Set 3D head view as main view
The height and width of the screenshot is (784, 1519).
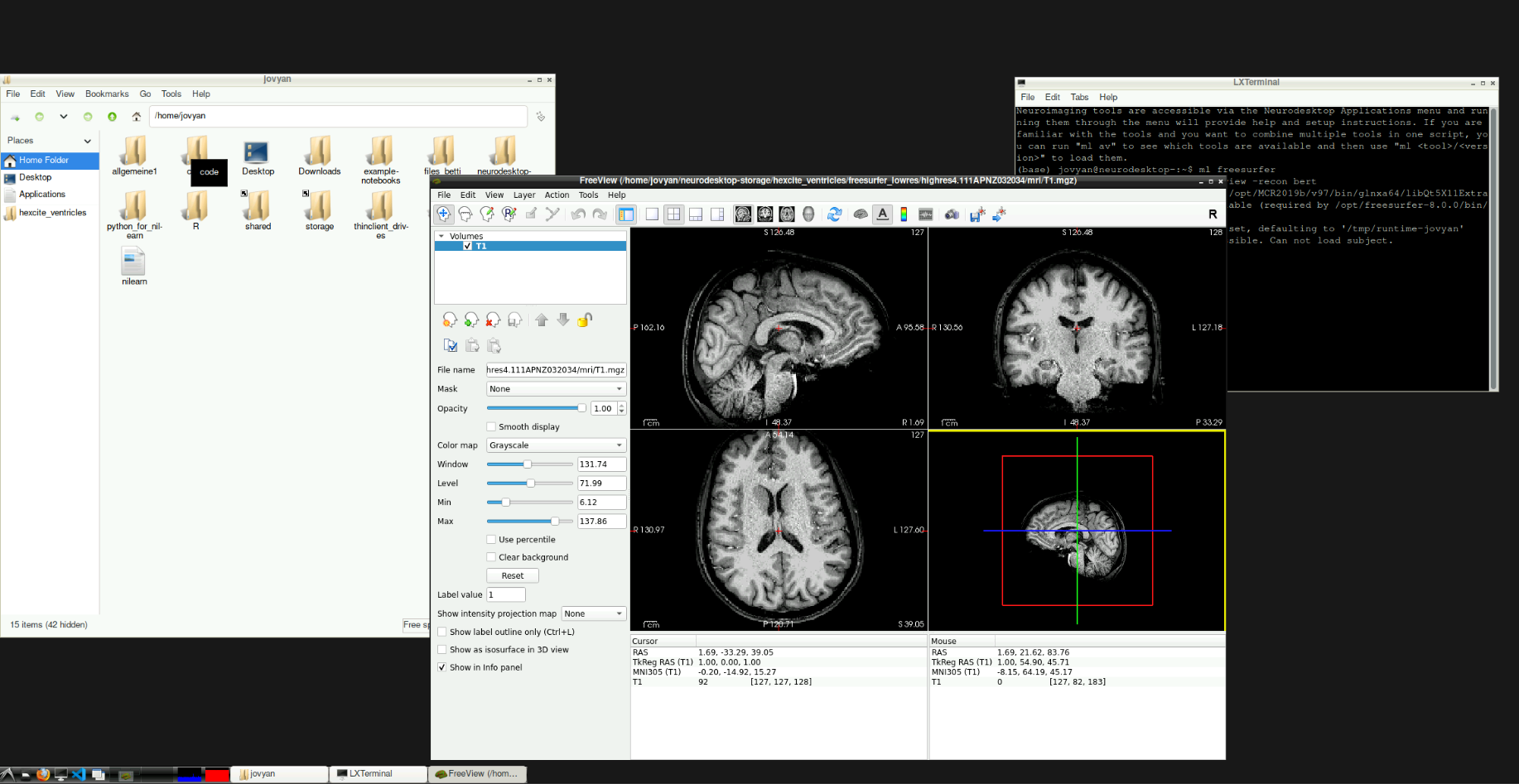click(808, 214)
